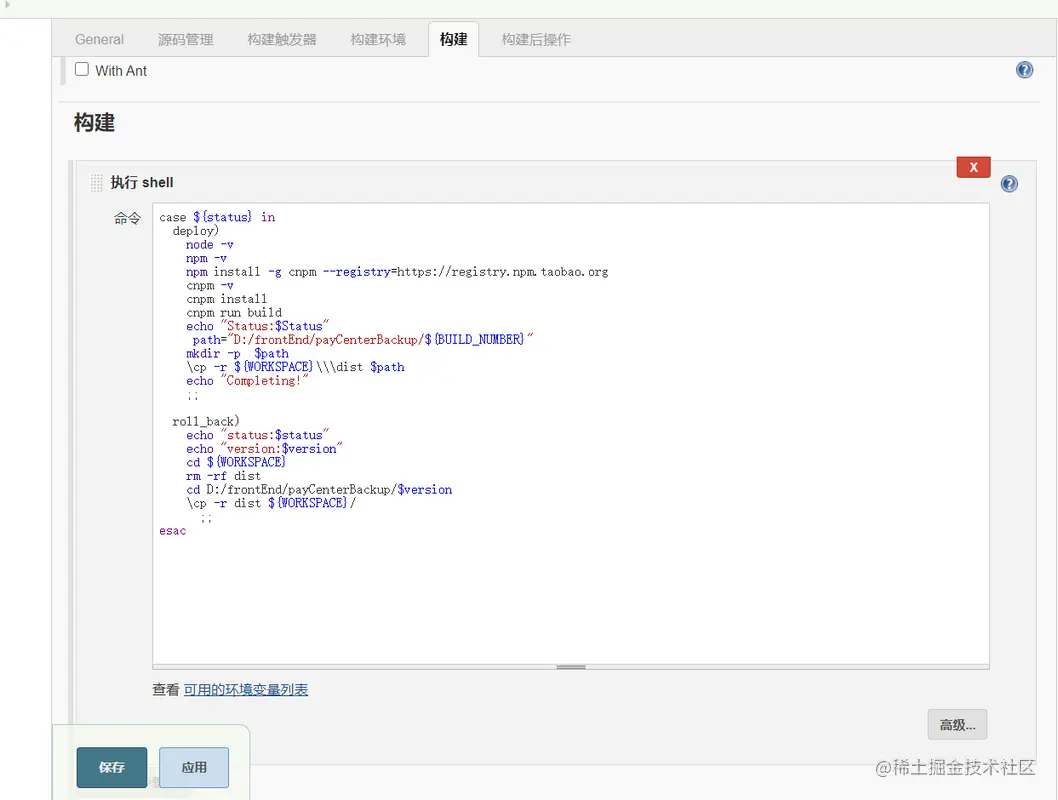Click the 'echo "Completing!"' line
1058x800 pixels.
pyautogui.click(x=248, y=380)
